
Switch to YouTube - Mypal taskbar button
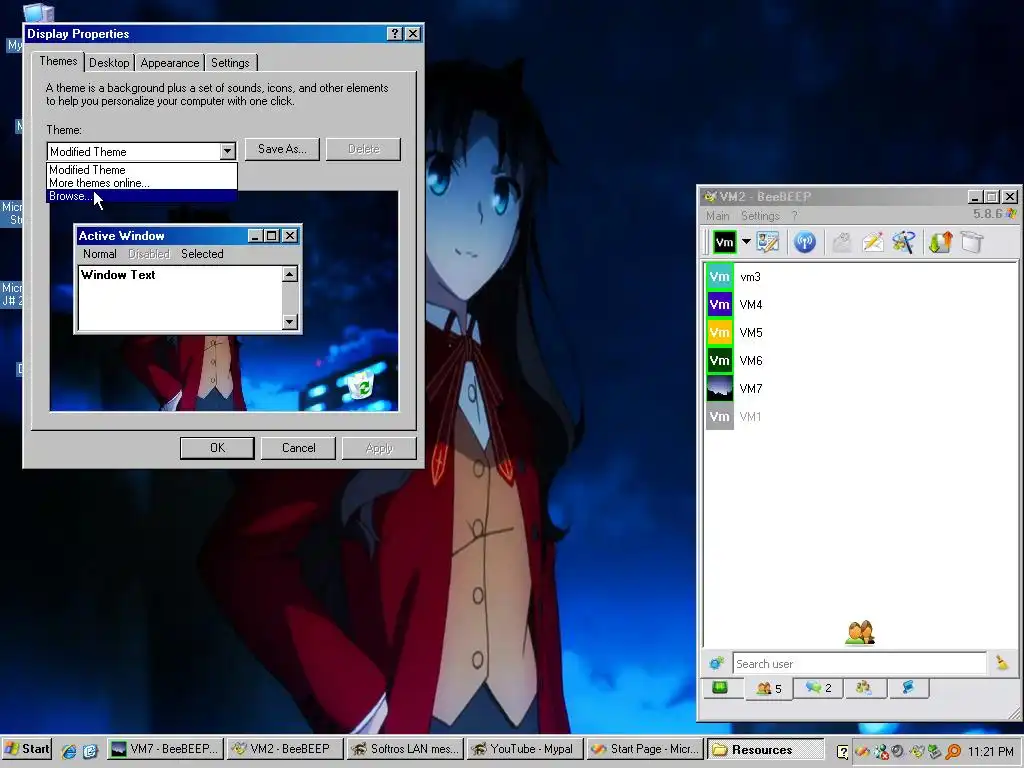[524, 749]
